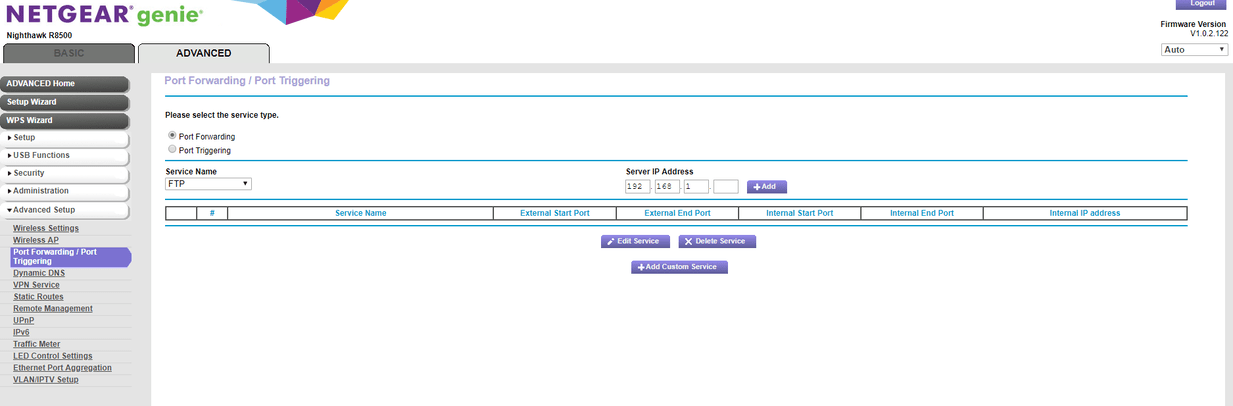Open the Auto language dropdown

[1194, 49]
